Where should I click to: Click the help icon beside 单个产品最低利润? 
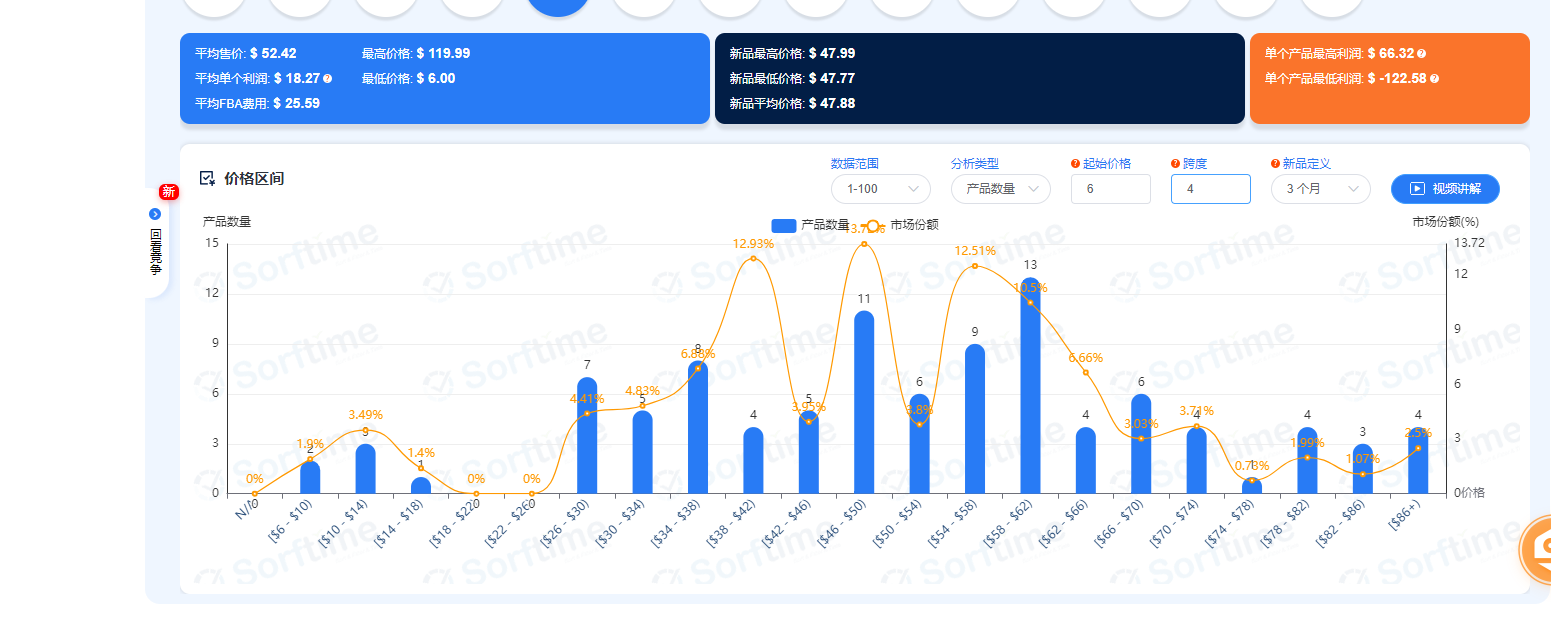[1434, 79]
